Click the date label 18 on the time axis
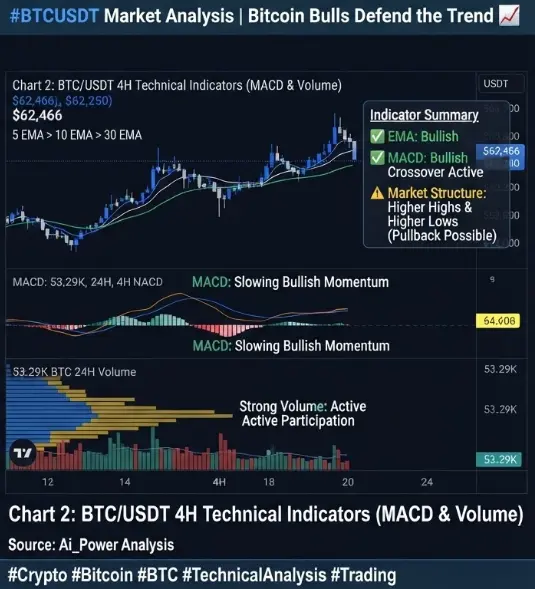Image resolution: width=535 pixels, height=589 pixels. pos(269,482)
